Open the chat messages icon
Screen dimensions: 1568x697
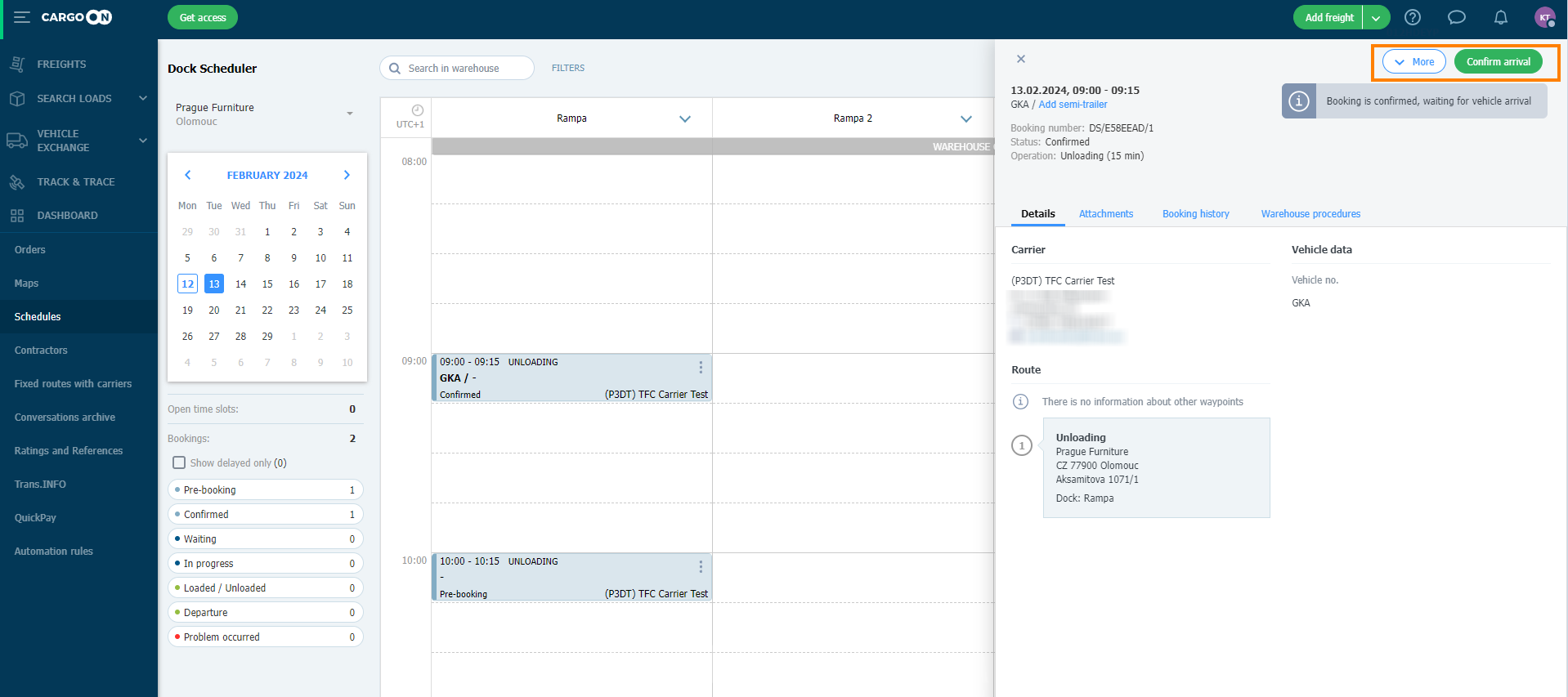[1456, 17]
